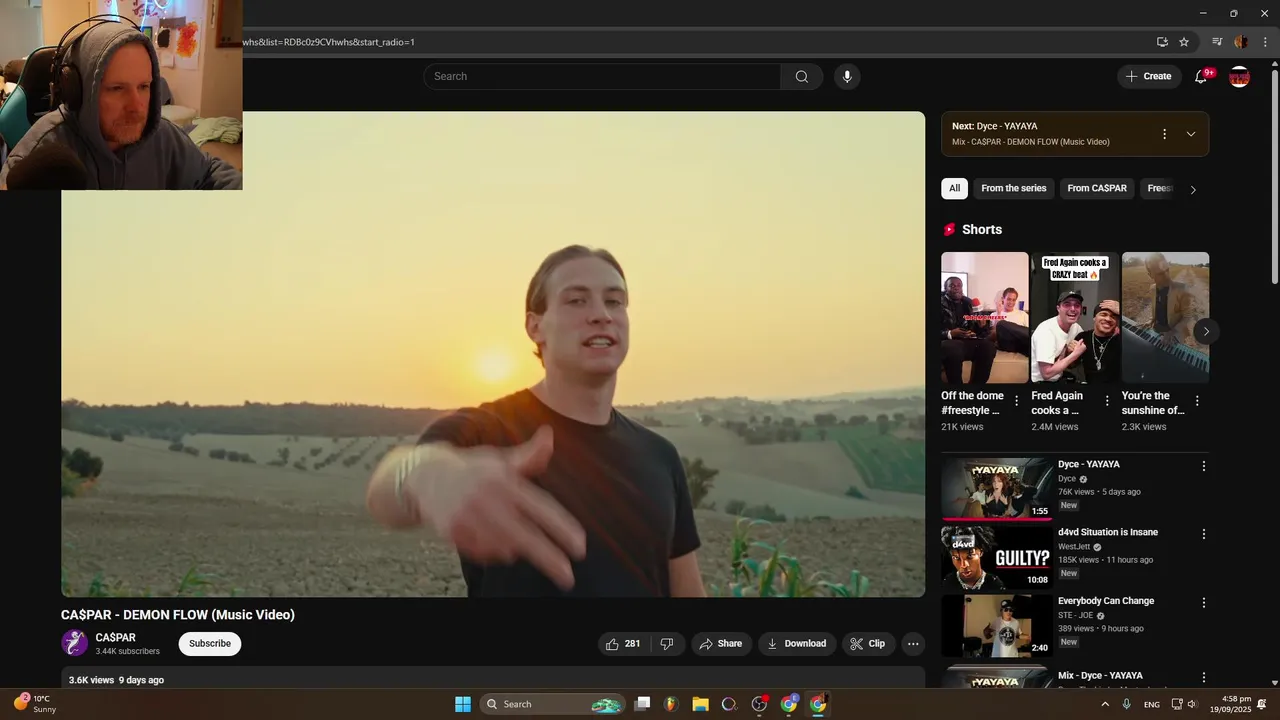
Task: Expand the Next queue panel chevron
Action: coord(1190,134)
